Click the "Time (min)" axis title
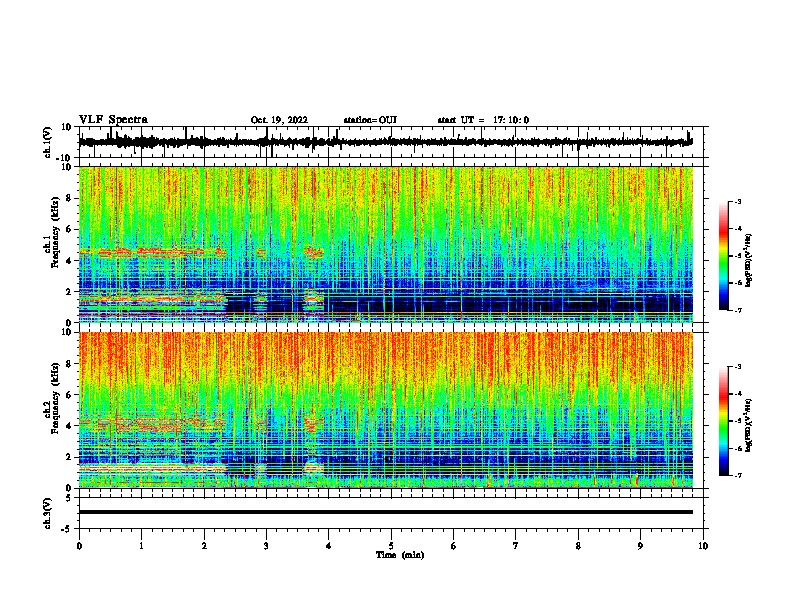The height and width of the screenshot is (612, 792). [x=400, y=555]
